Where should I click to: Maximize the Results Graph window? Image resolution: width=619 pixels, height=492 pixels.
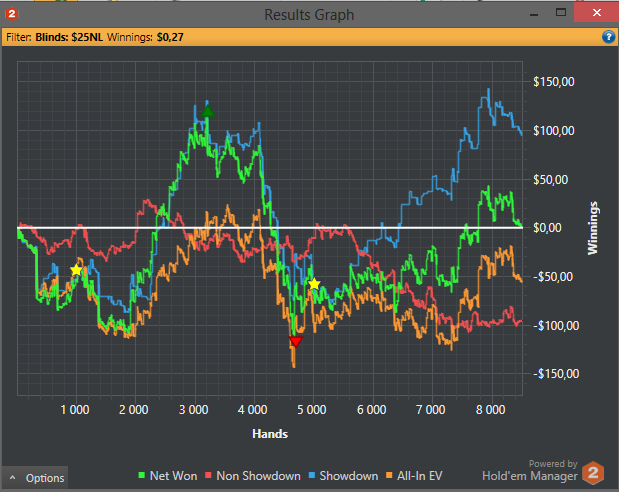561,13
